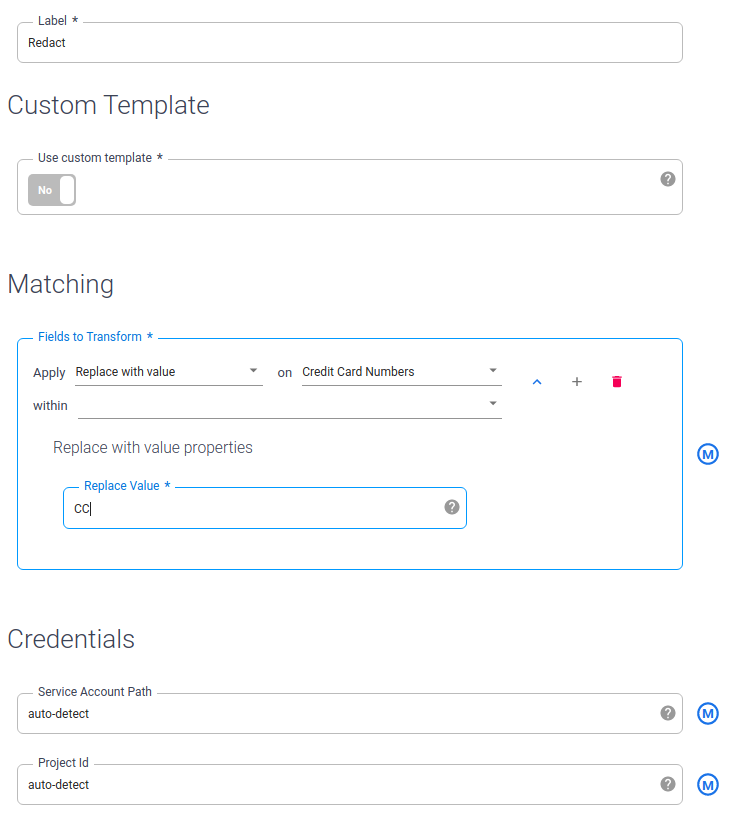Click help icon for Use custom template
Viewport: 738px width, 839px height.
coord(668,179)
